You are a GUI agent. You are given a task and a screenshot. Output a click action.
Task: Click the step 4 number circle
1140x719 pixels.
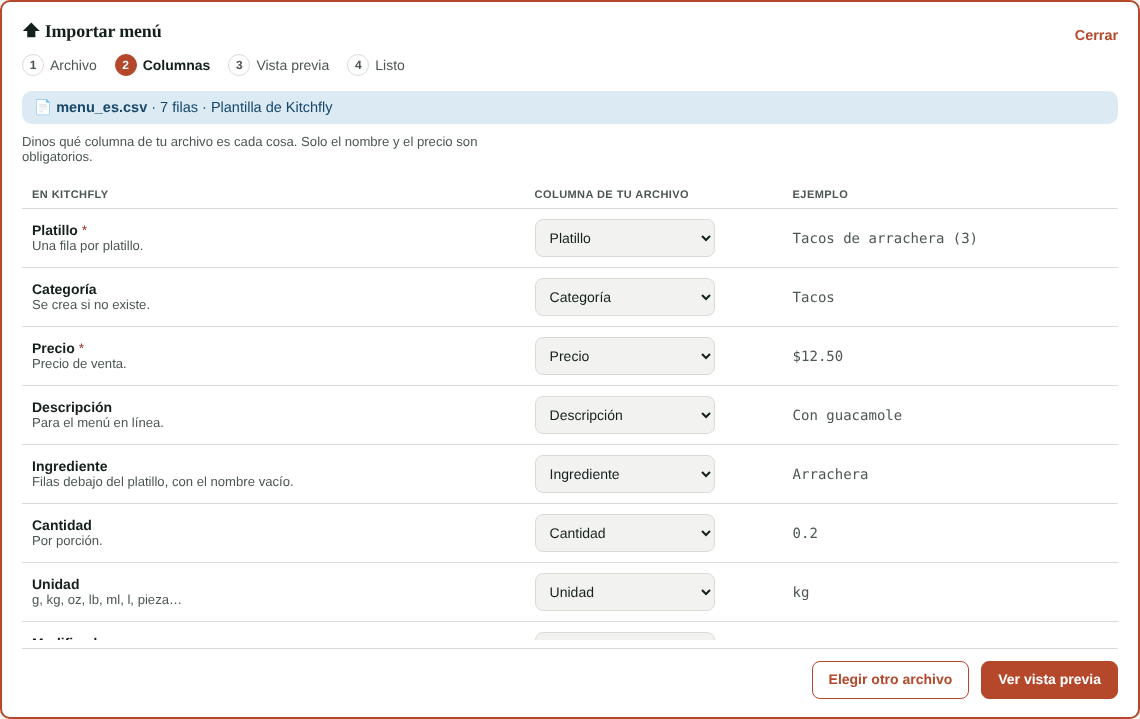pyautogui.click(x=358, y=65)
